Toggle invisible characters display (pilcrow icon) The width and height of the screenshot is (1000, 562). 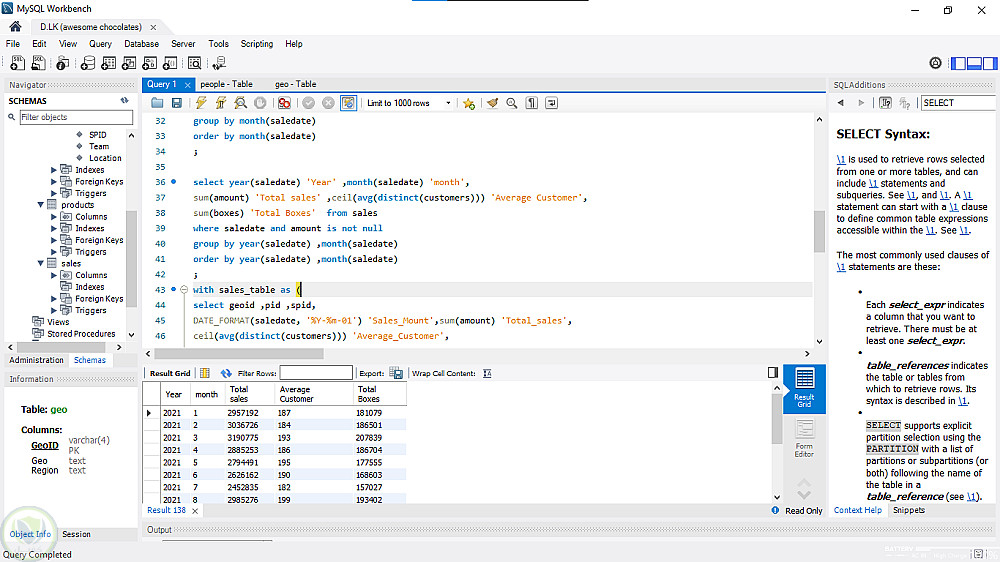pyautogui.click(x=532, y=103)
